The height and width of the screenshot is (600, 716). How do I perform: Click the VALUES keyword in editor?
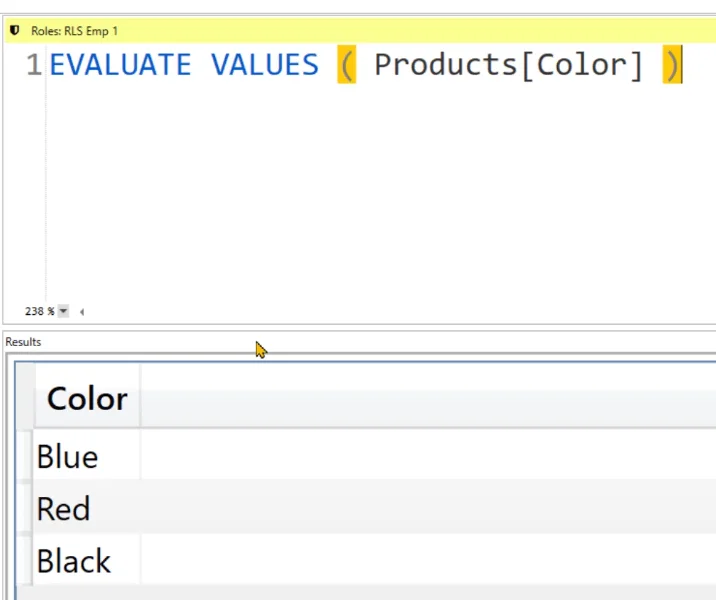[x=265, y=64]
